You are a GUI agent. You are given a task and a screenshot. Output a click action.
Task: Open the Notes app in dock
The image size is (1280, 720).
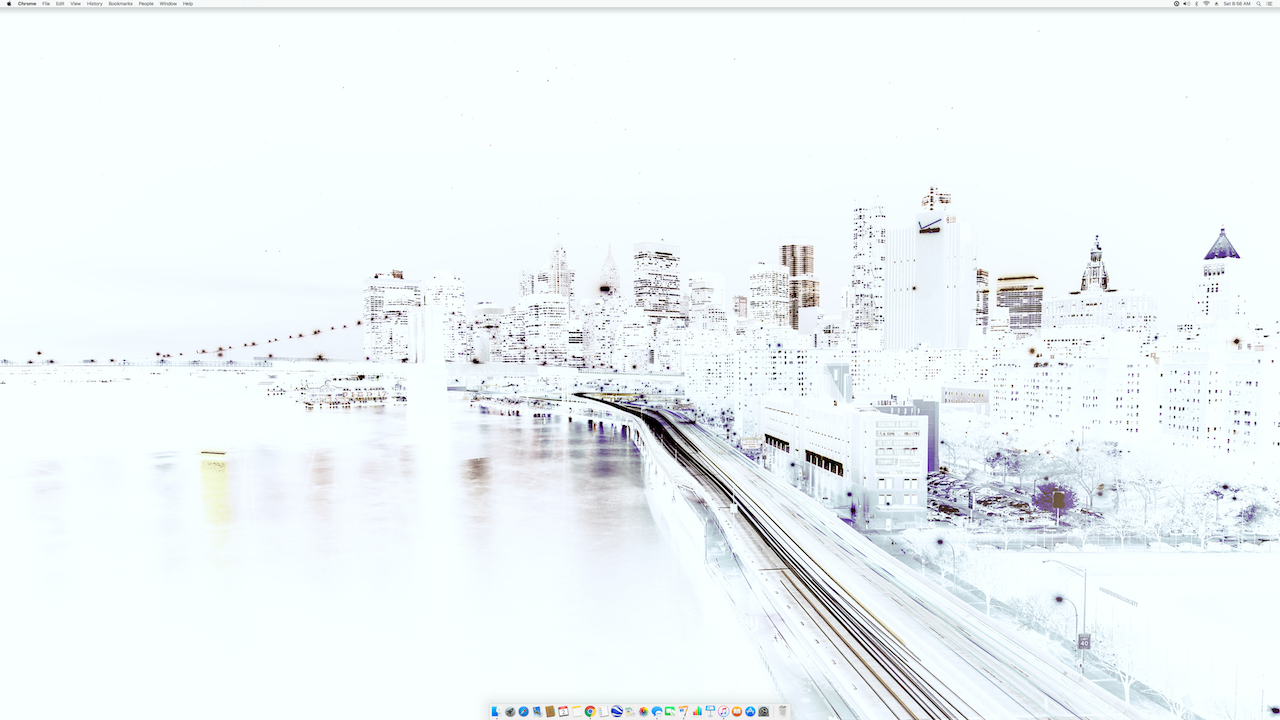point(577,711)
